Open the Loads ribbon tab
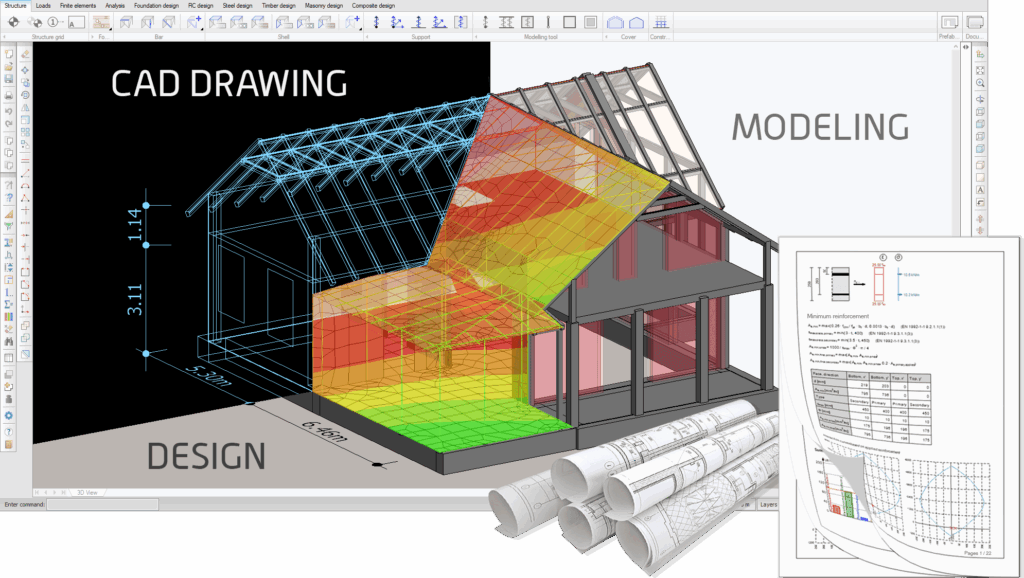The height and width of the screenshot is (578, 1024). coord(44,5)
